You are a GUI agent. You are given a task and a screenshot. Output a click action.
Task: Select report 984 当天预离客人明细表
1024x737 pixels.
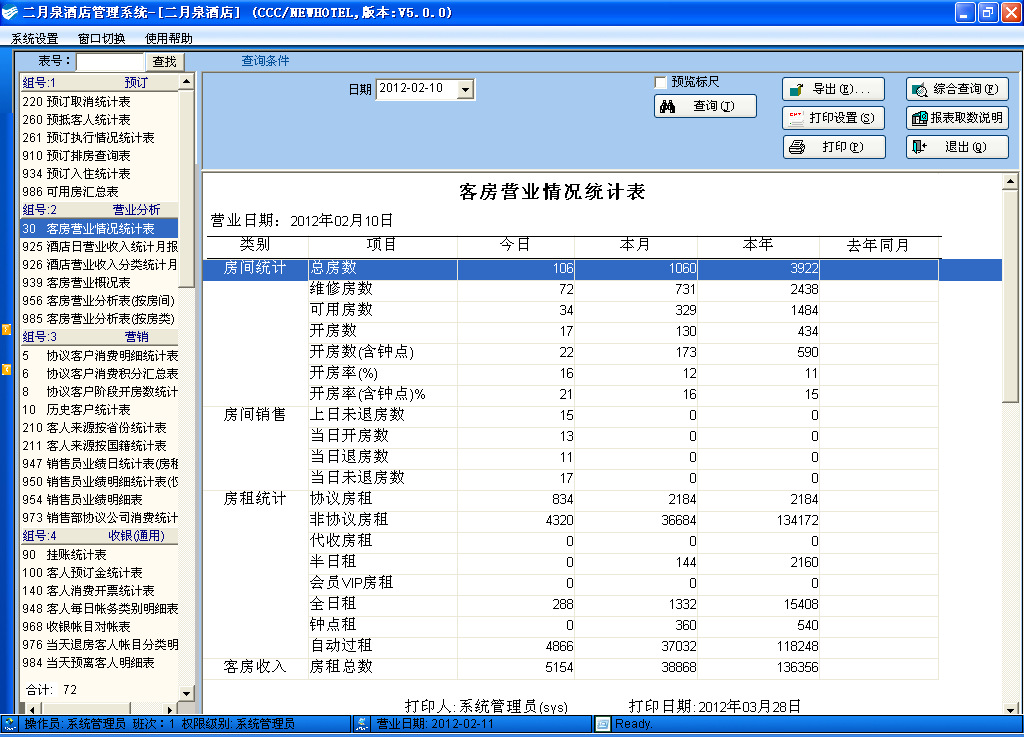pyautogui.click(x=99, y=663)
